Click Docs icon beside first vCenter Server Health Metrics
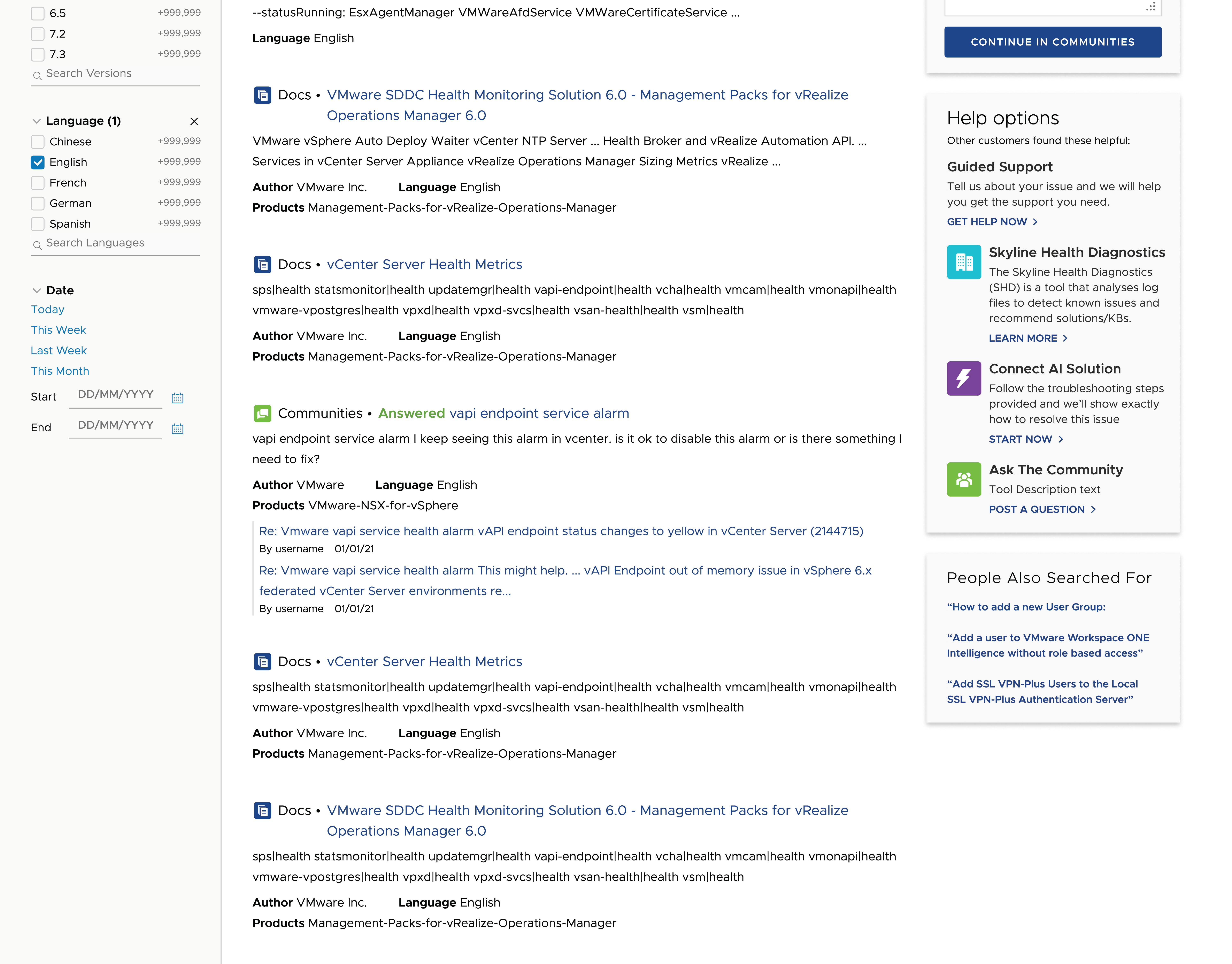Image resolution: width=1232 pixels, height=964 pixels. coord(262,264)
